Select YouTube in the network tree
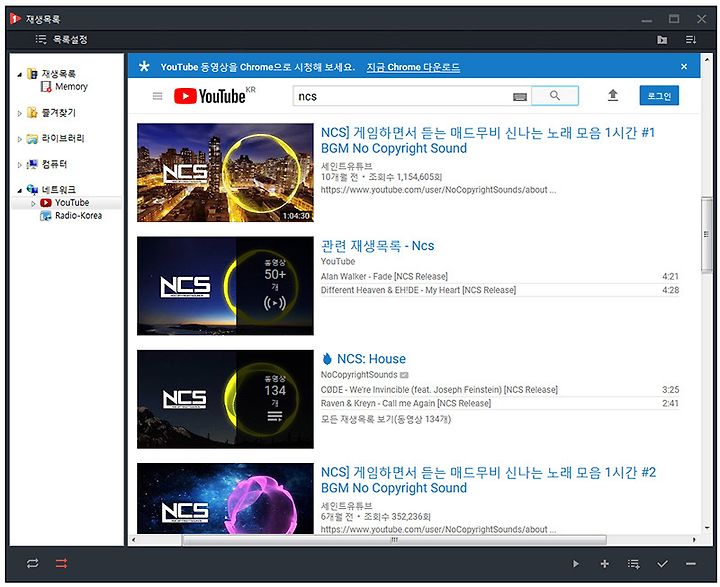Viewport: 720px width, 587px height. tap(67, 203)
